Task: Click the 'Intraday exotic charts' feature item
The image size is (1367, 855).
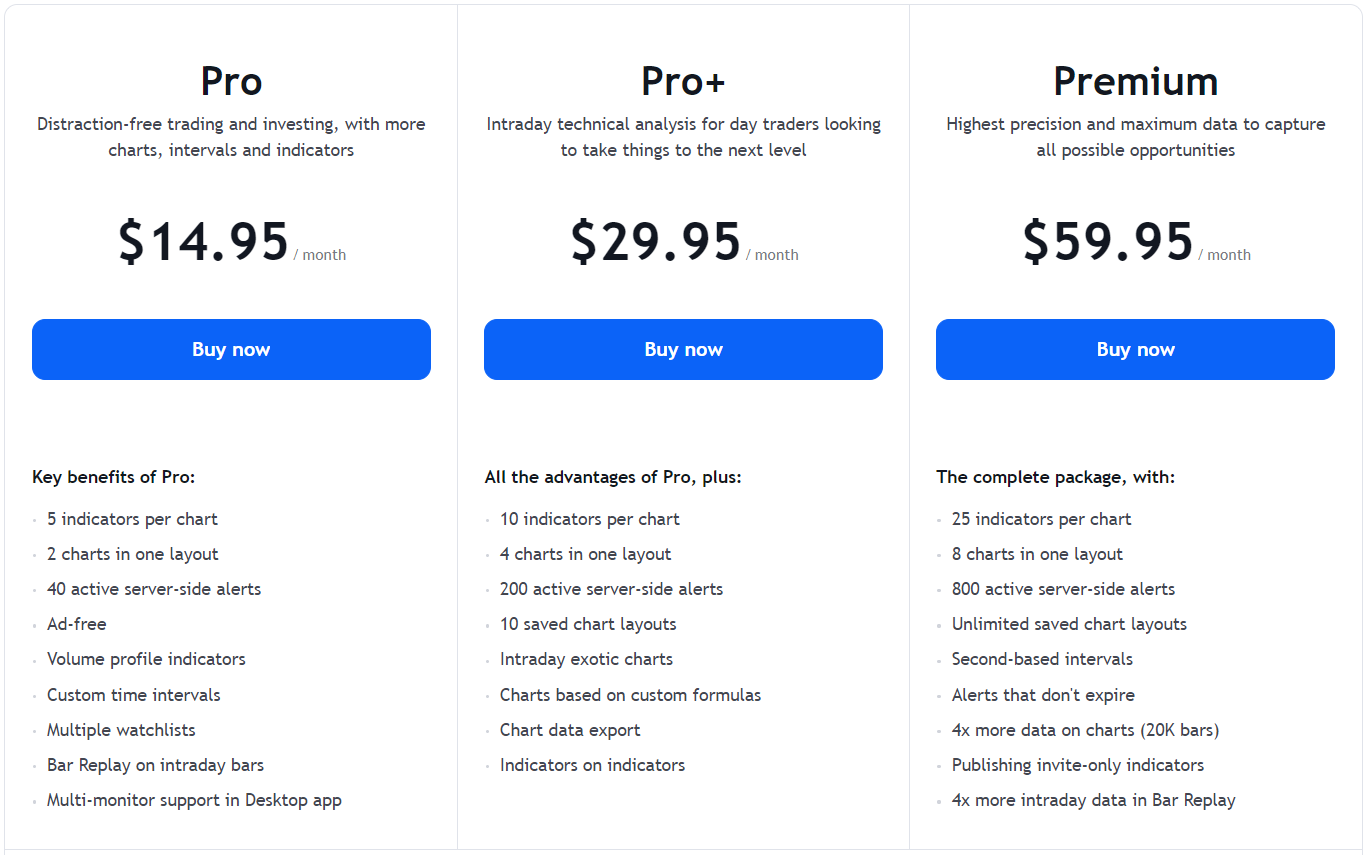Action: coord(585,659)
